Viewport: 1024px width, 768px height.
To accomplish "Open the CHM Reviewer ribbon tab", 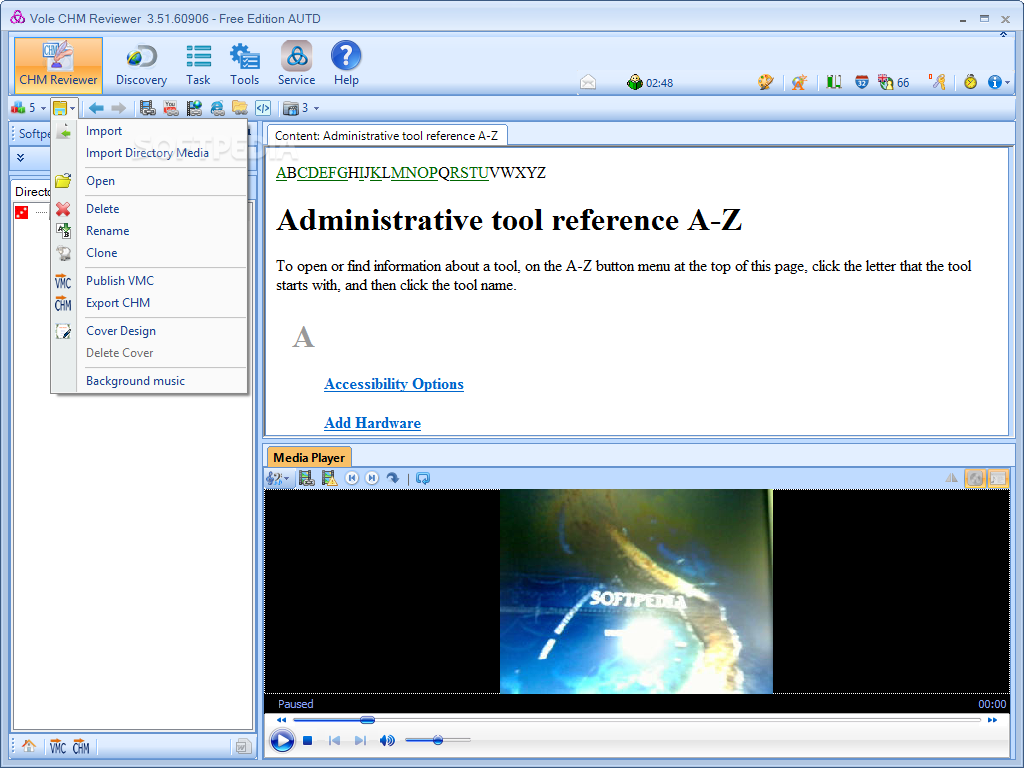I will coord(58,65).
